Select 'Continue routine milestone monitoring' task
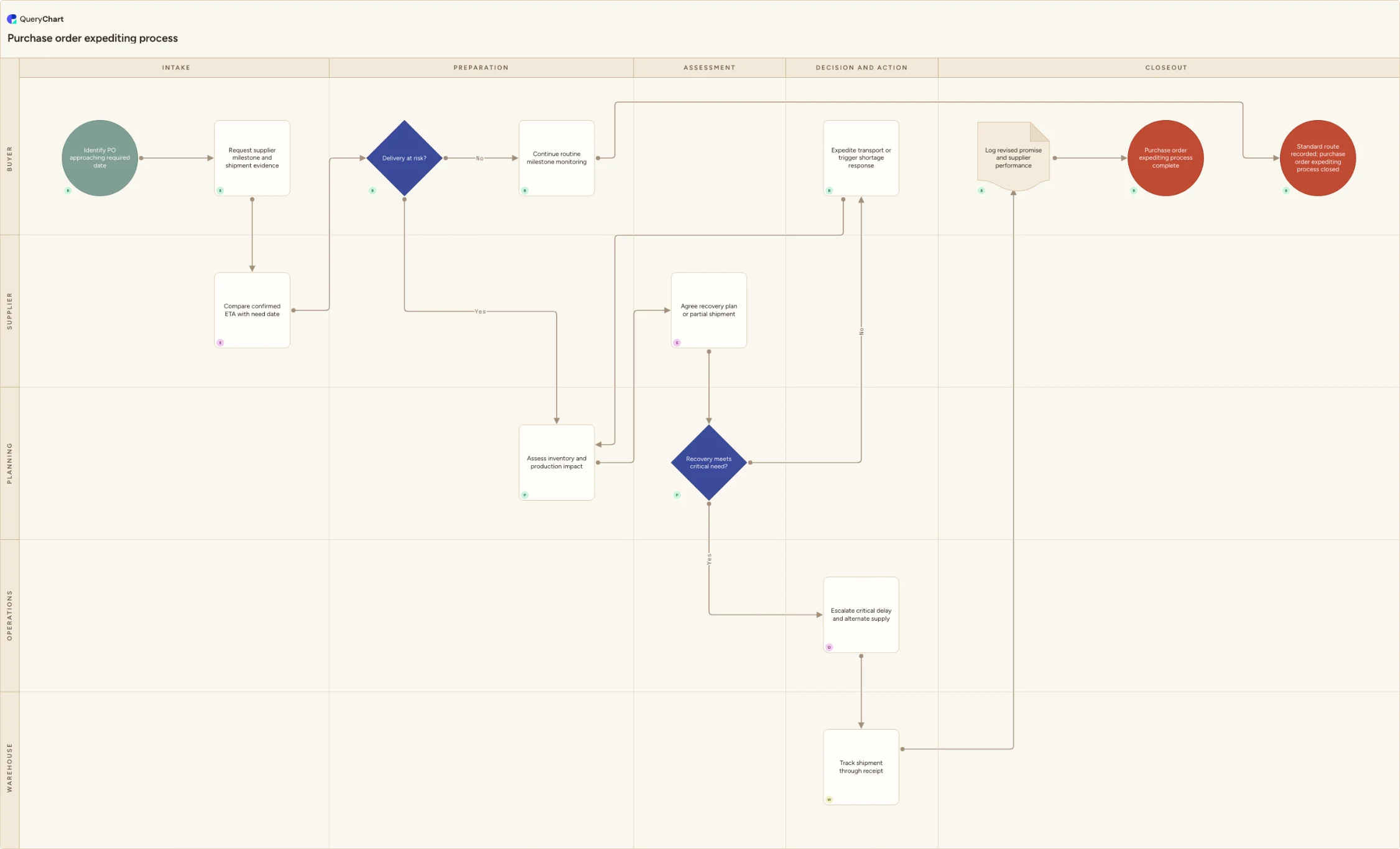1400x849 pixels. [557, 158]
